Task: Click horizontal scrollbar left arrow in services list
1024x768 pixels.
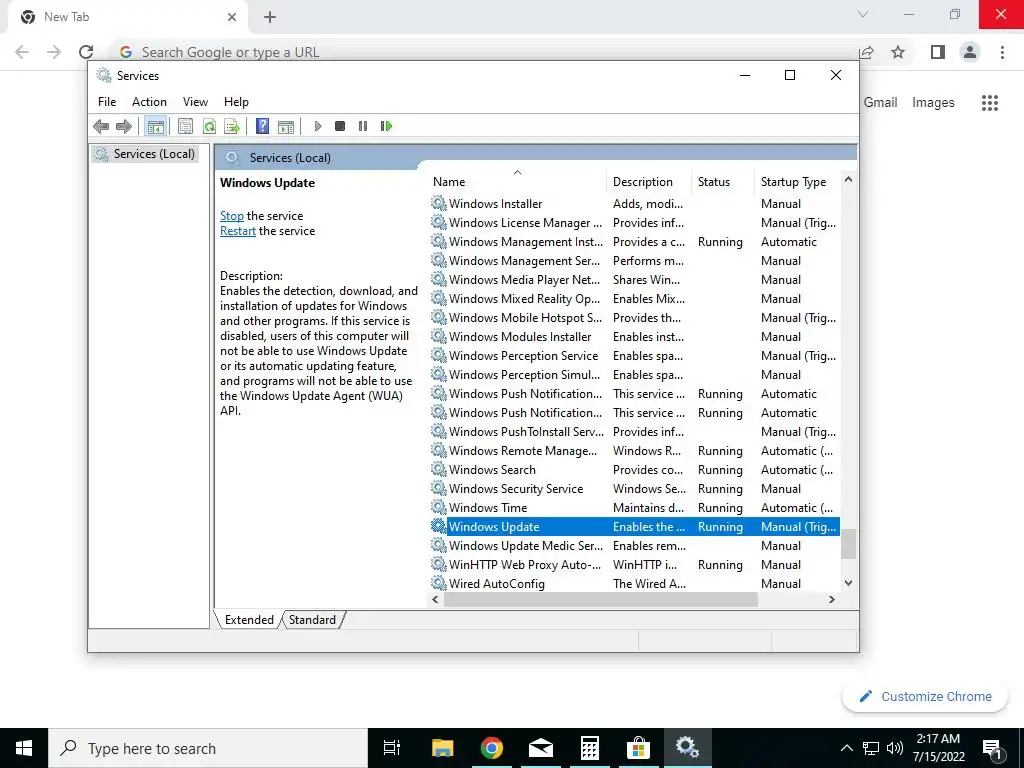Action: click(x=436, y=599)
